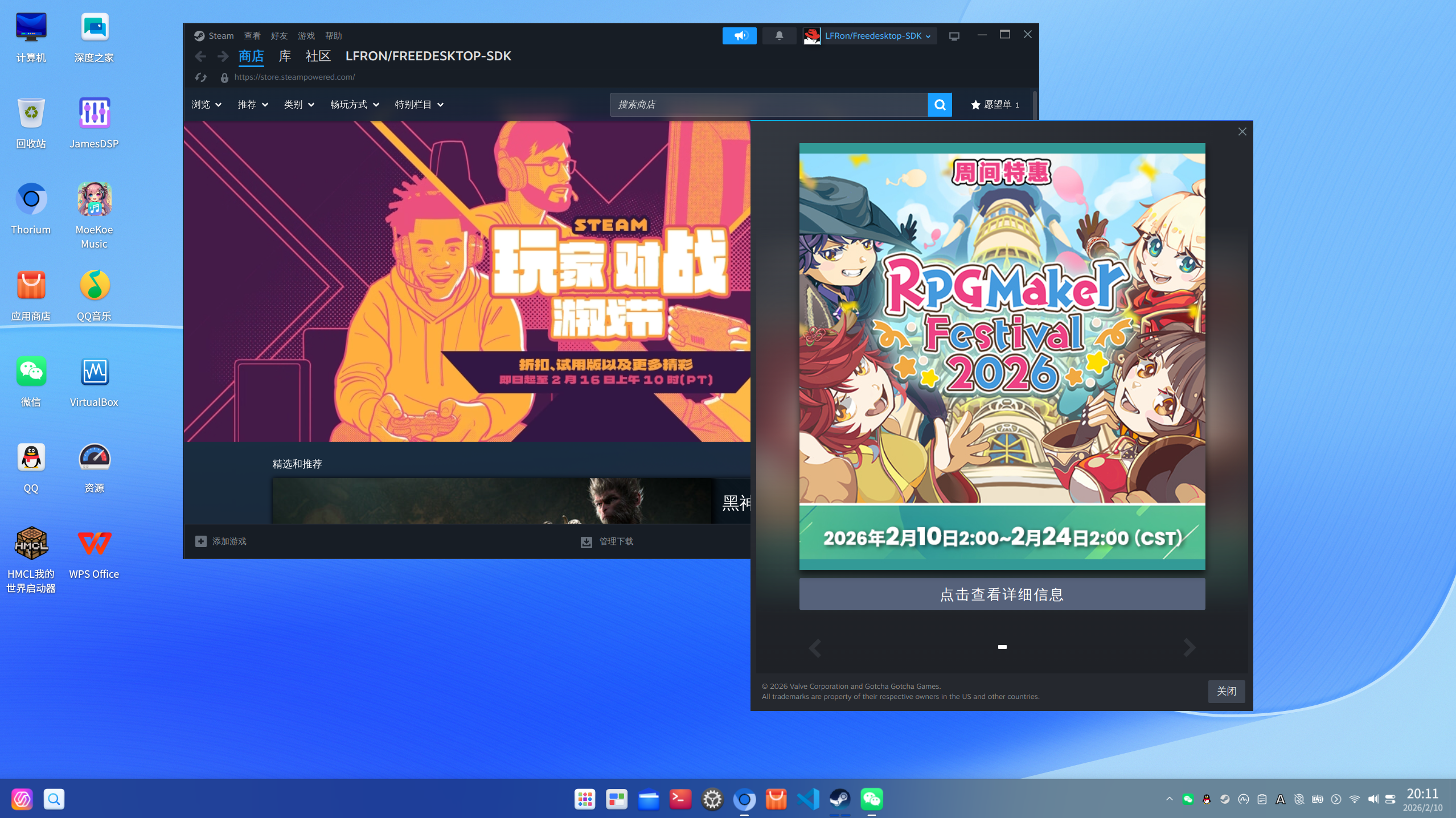Run store search with the magnifier icon

tap(939, 104)
